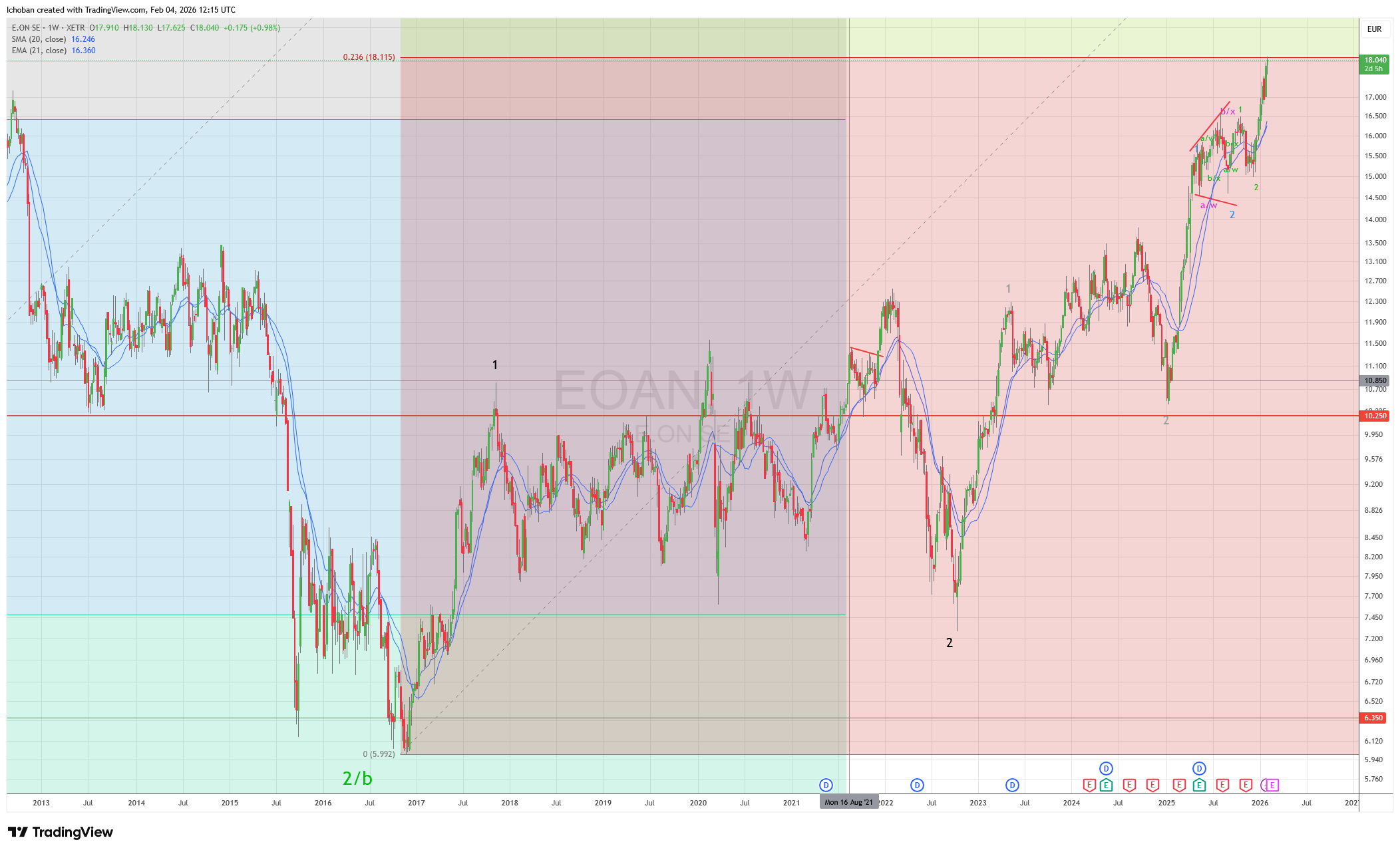Select the EMA (21, close) indicator legend
1400x852 pixels.
tap(39, 51)
